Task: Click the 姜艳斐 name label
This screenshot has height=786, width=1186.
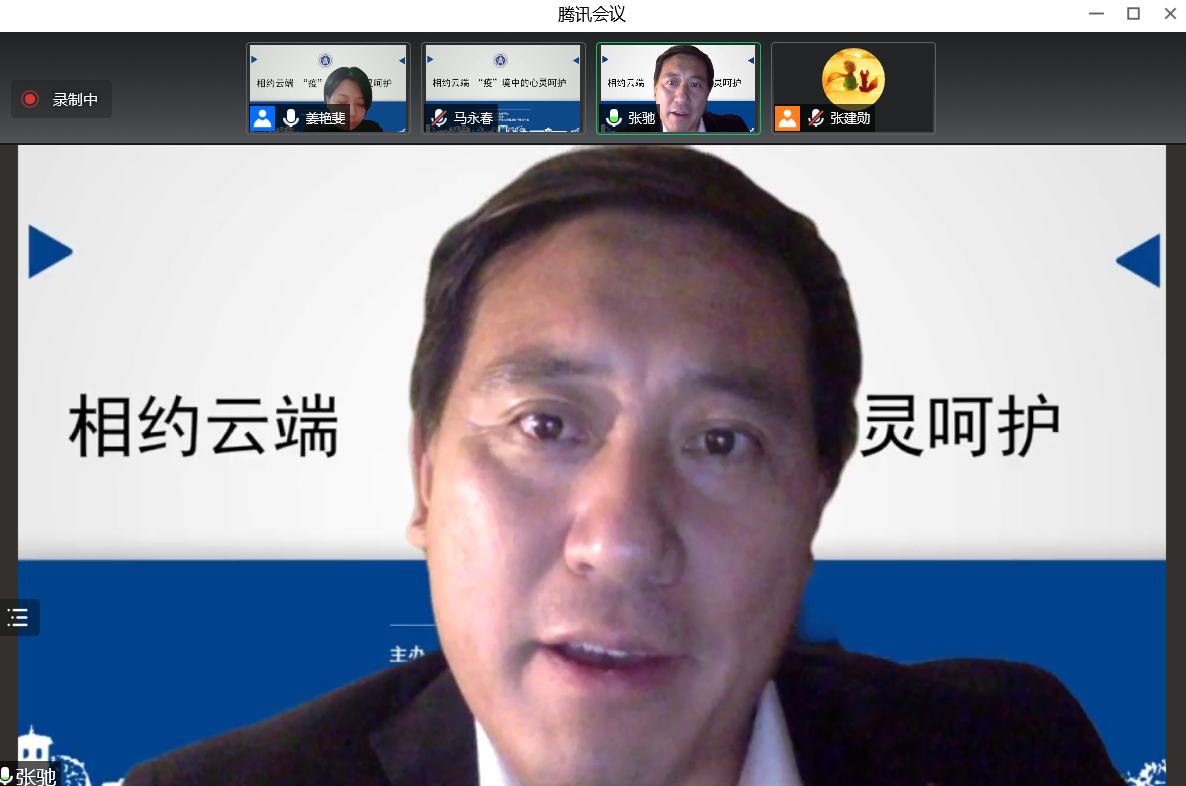Action: 325,118
